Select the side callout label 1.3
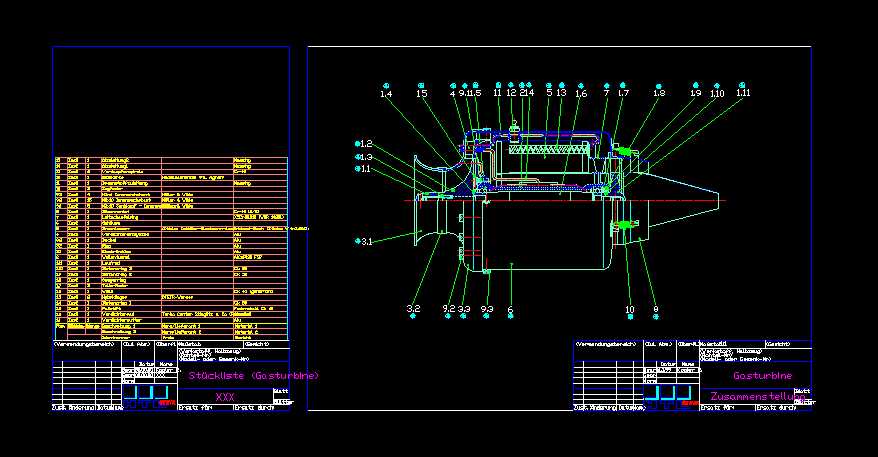Image resolution: width=878 pixels, height=457 pixels. coord(366,157)
